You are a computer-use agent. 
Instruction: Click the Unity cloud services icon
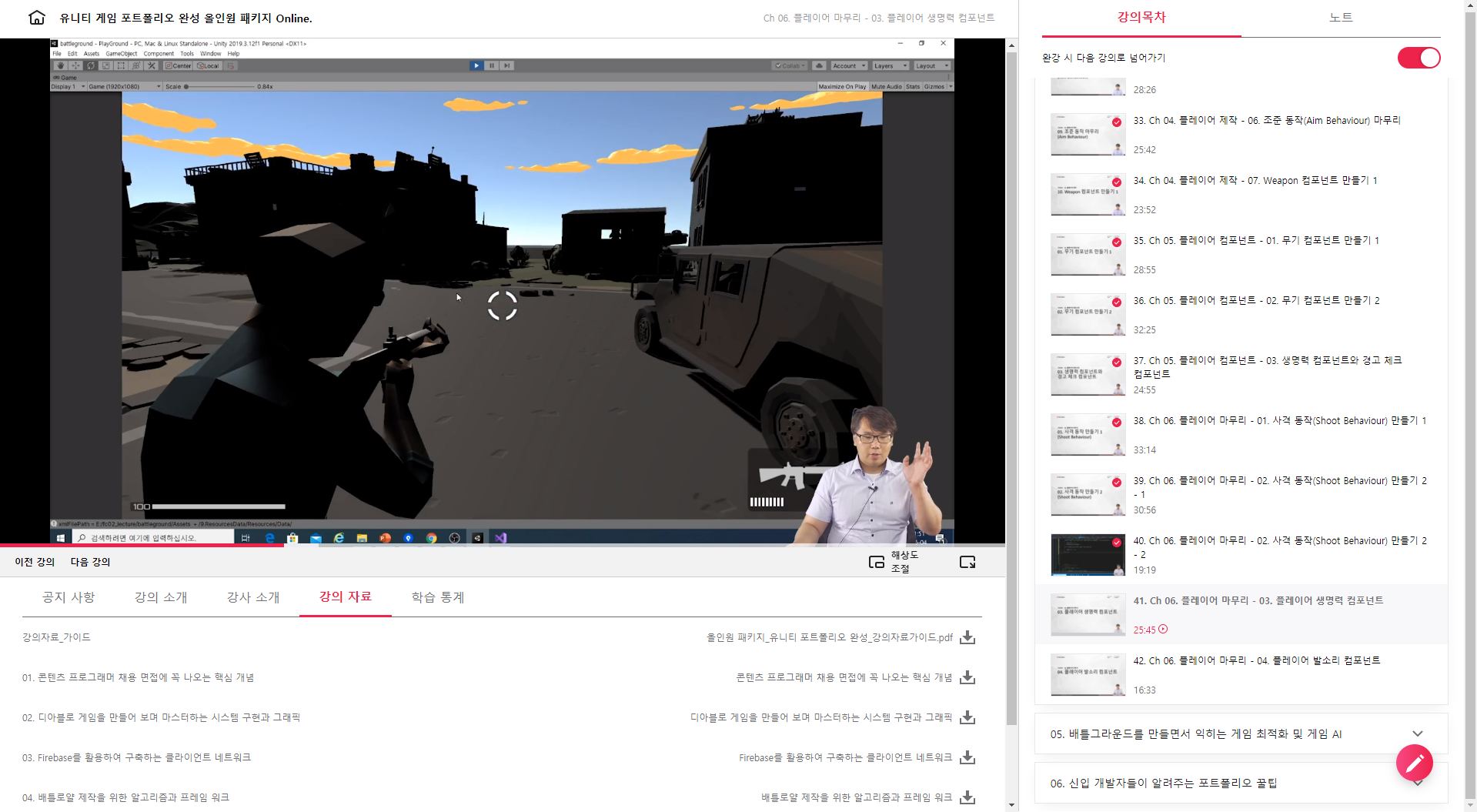(820, 65)
